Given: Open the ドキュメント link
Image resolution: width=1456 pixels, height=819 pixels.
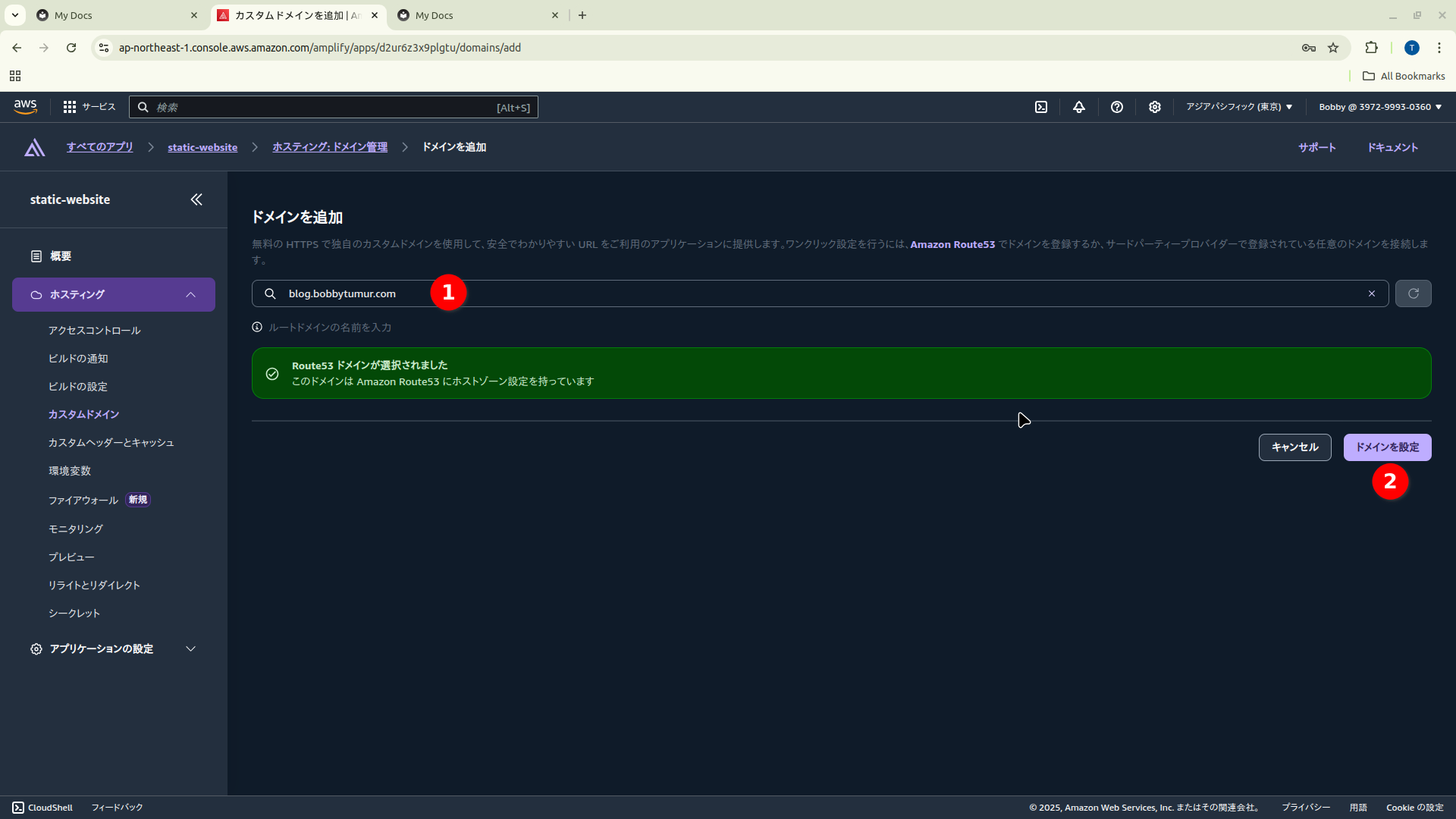Looking at the screenshot, I should (x=1393, y=147).
